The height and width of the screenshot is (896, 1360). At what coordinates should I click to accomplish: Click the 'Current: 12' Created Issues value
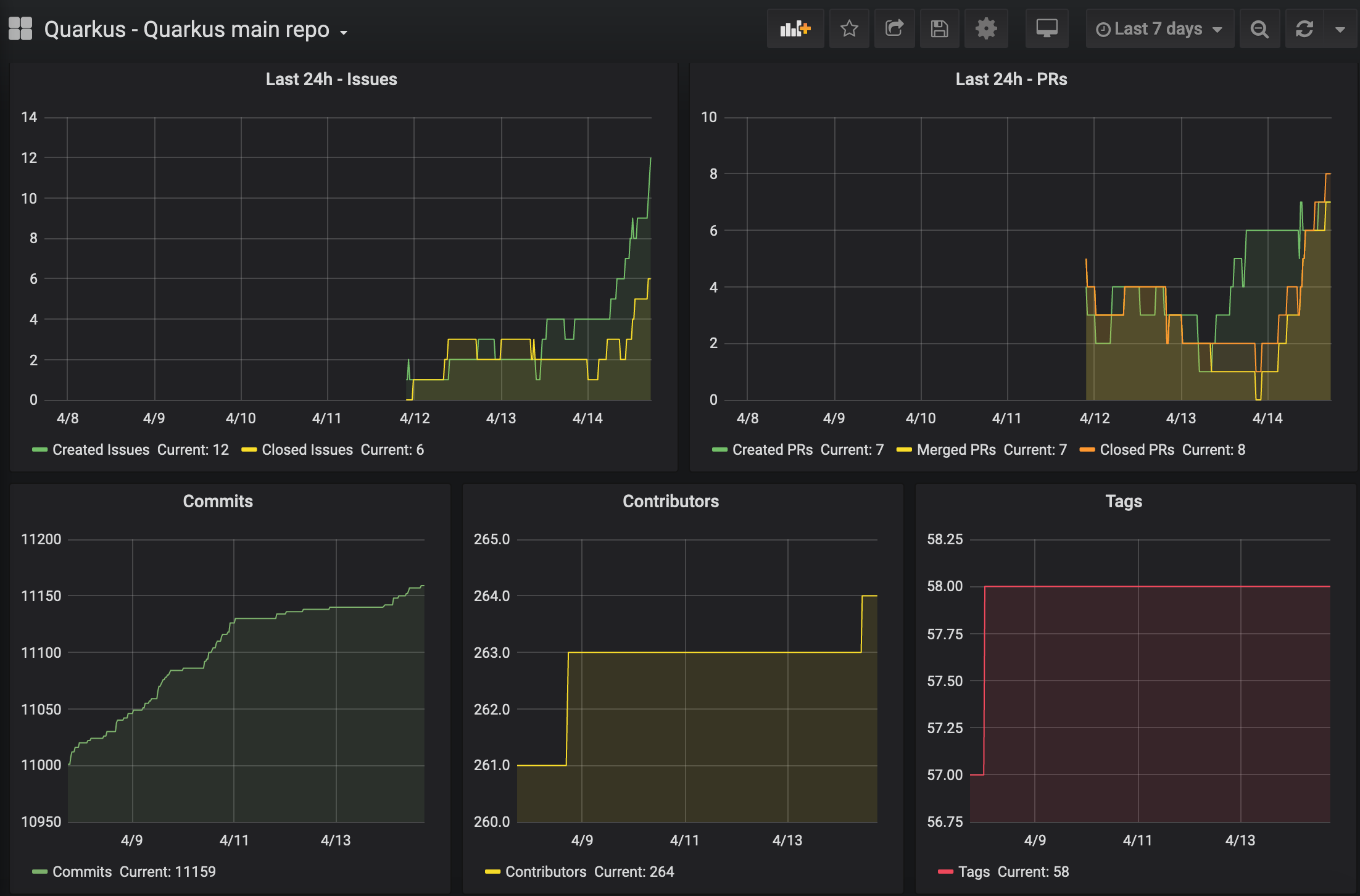click(193, 450)
